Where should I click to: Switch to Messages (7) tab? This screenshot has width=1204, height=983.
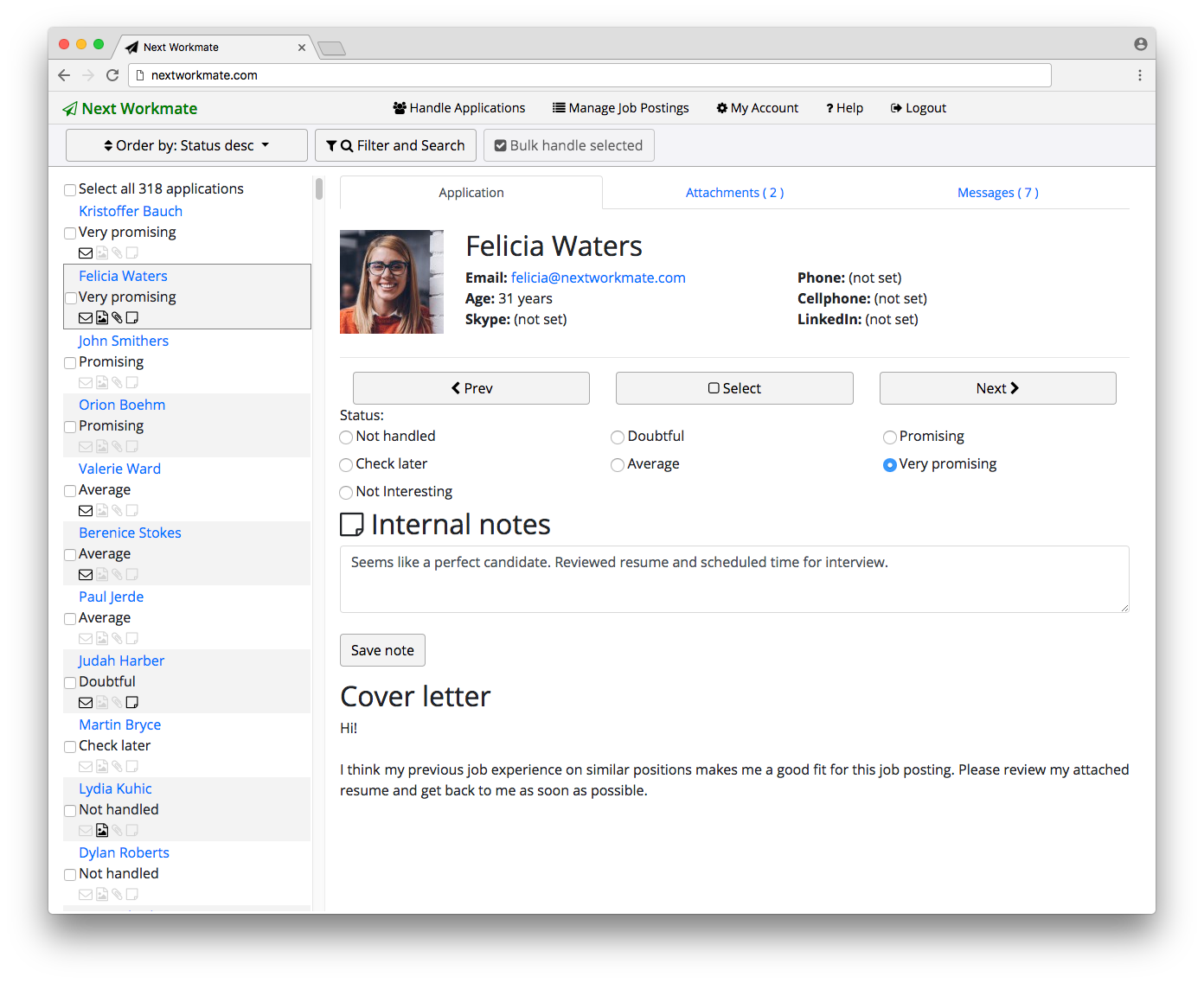(997, 193)
